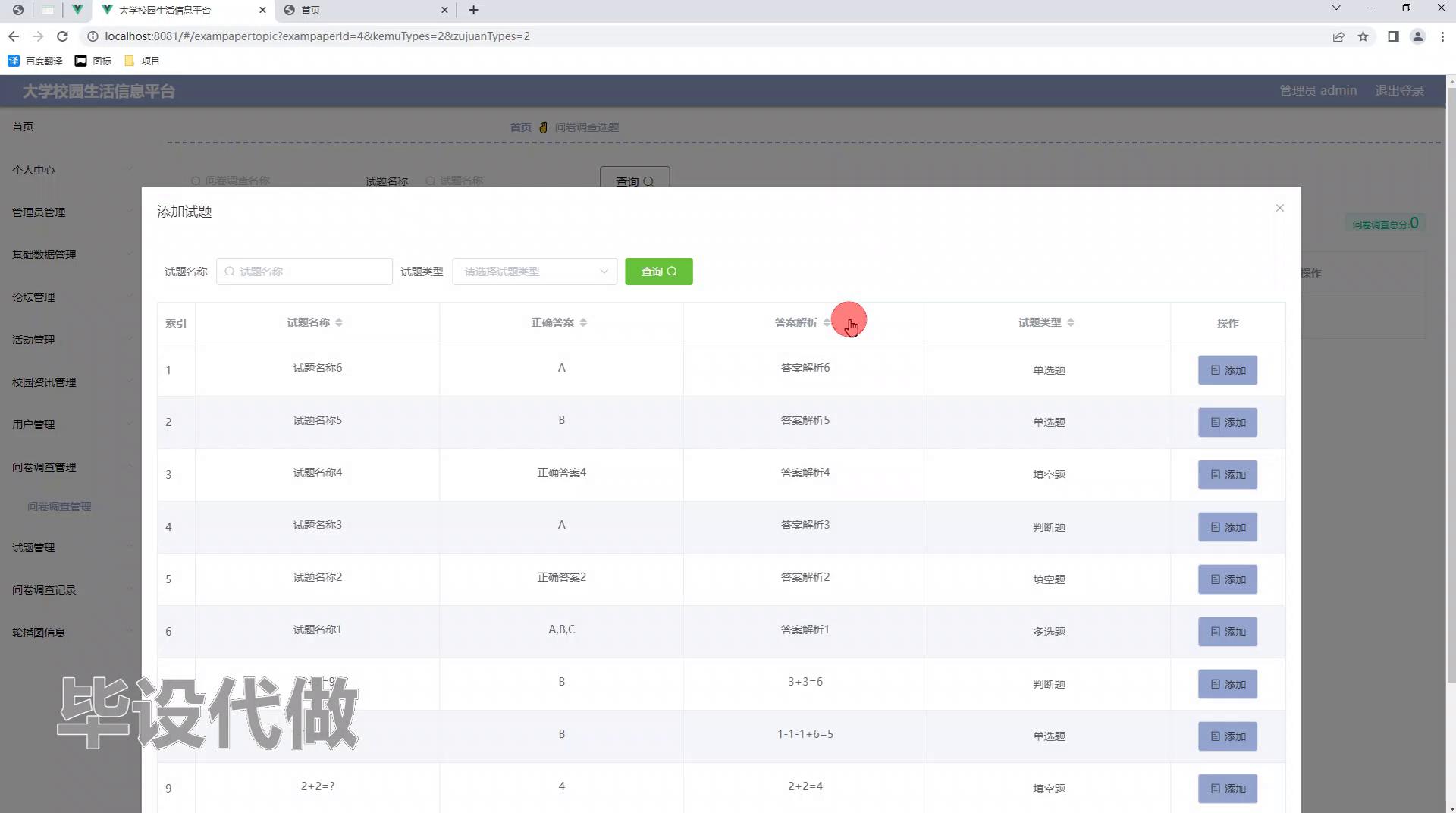The height and width of the screenshot is (813, 1456).
Task: Close the 添加试题 dialog
Action: click(1279, 208)
